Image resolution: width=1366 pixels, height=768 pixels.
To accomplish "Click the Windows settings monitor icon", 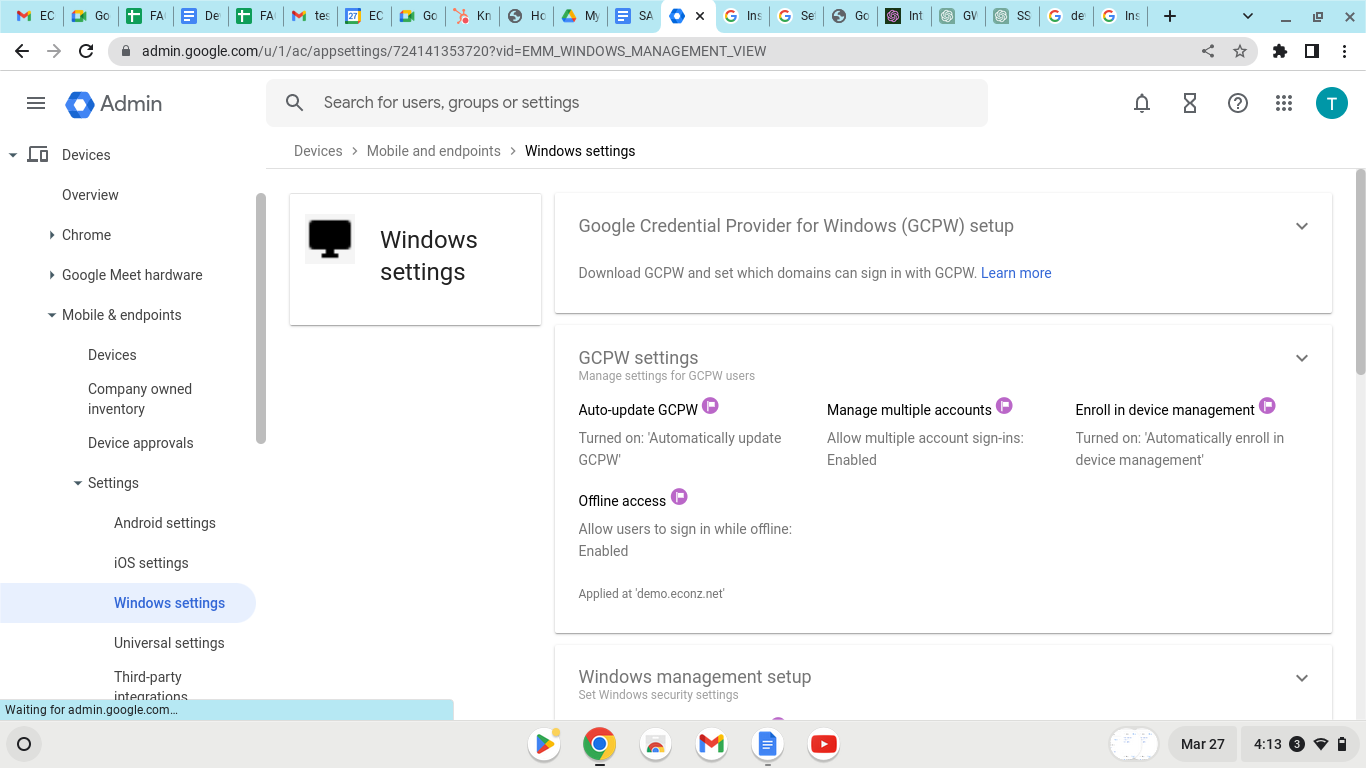I will click(330, 239).
